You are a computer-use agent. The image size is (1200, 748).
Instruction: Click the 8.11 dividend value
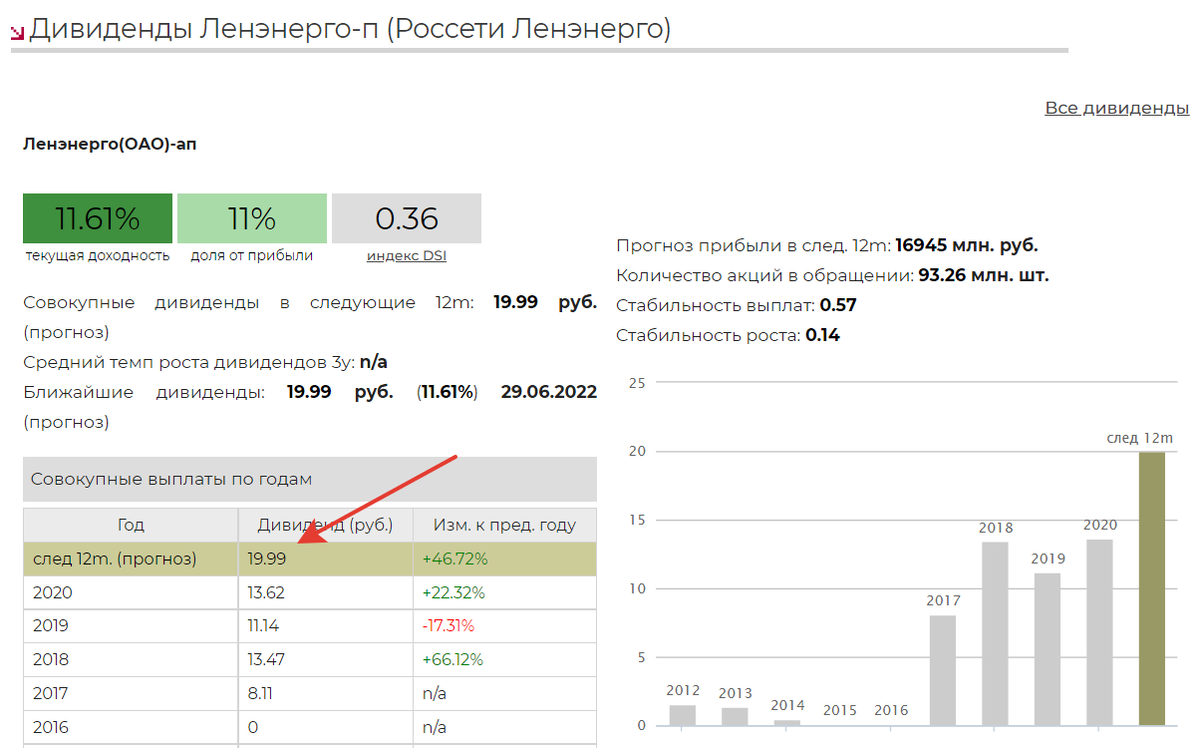pyautogui.click(x=259, y=693)
